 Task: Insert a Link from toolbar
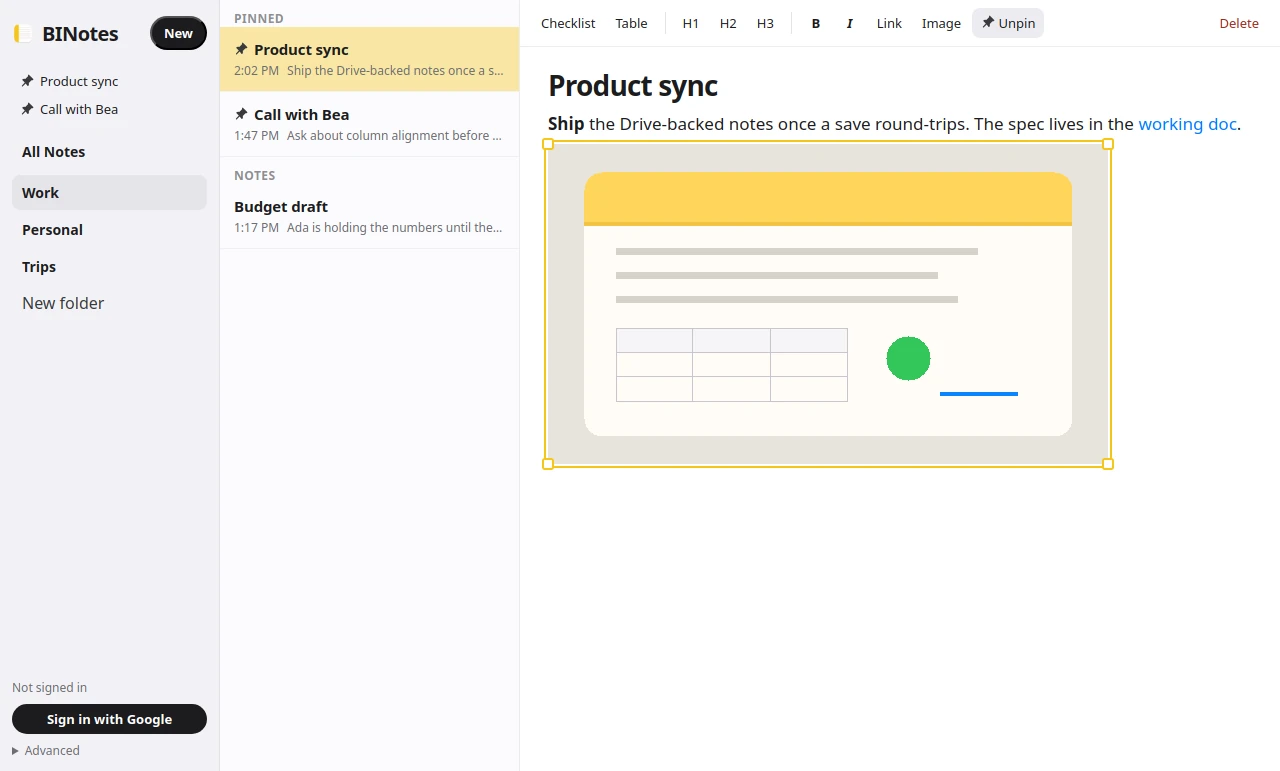(889, 23)
